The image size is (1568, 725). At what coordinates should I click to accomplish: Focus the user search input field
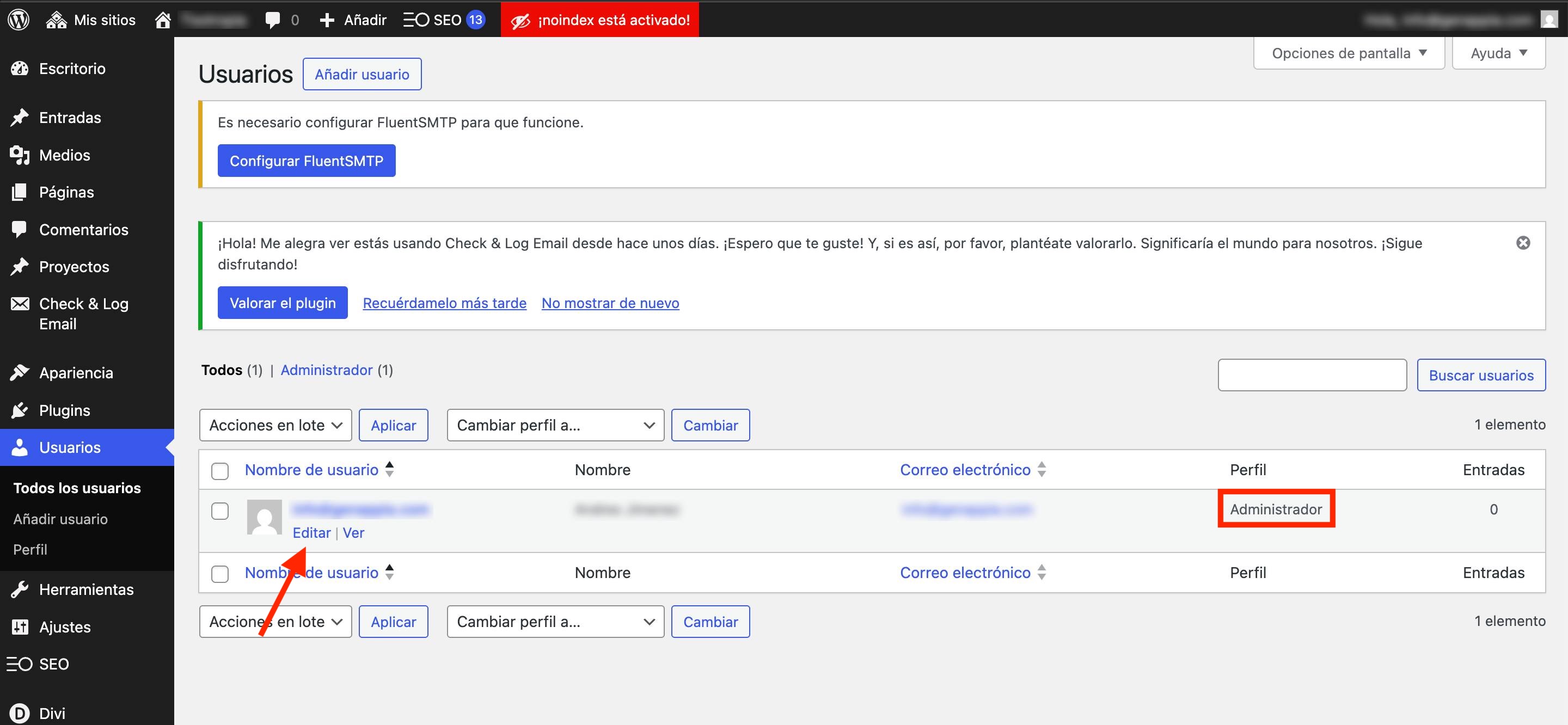coord(1312,375)
